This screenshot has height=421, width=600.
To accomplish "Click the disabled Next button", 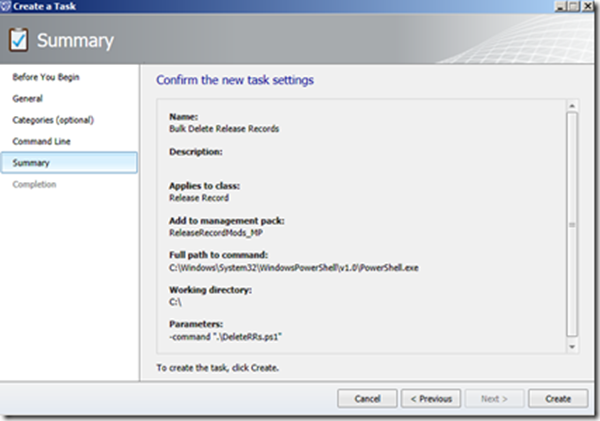I will 494,399.
